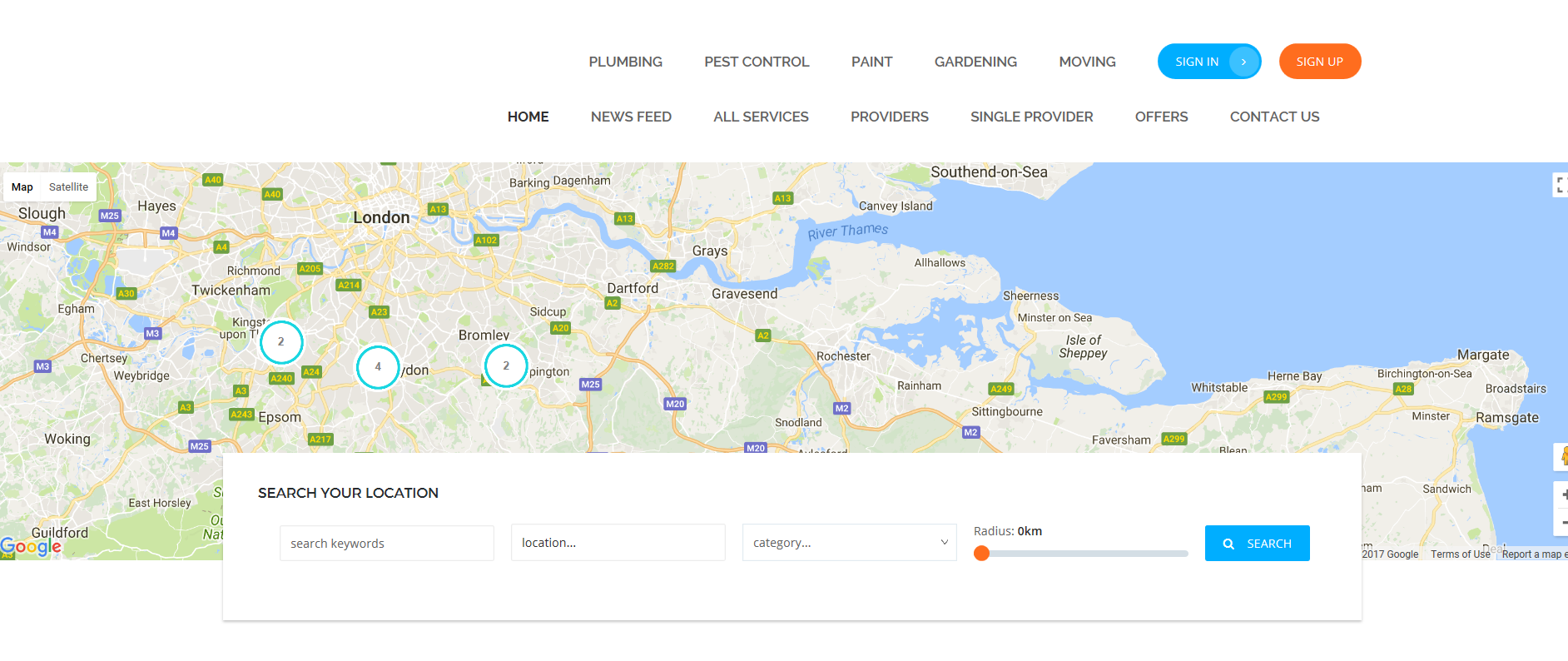Click the orange Sign Up button
Screen dimensions: 1568x661
(1319, 62)
